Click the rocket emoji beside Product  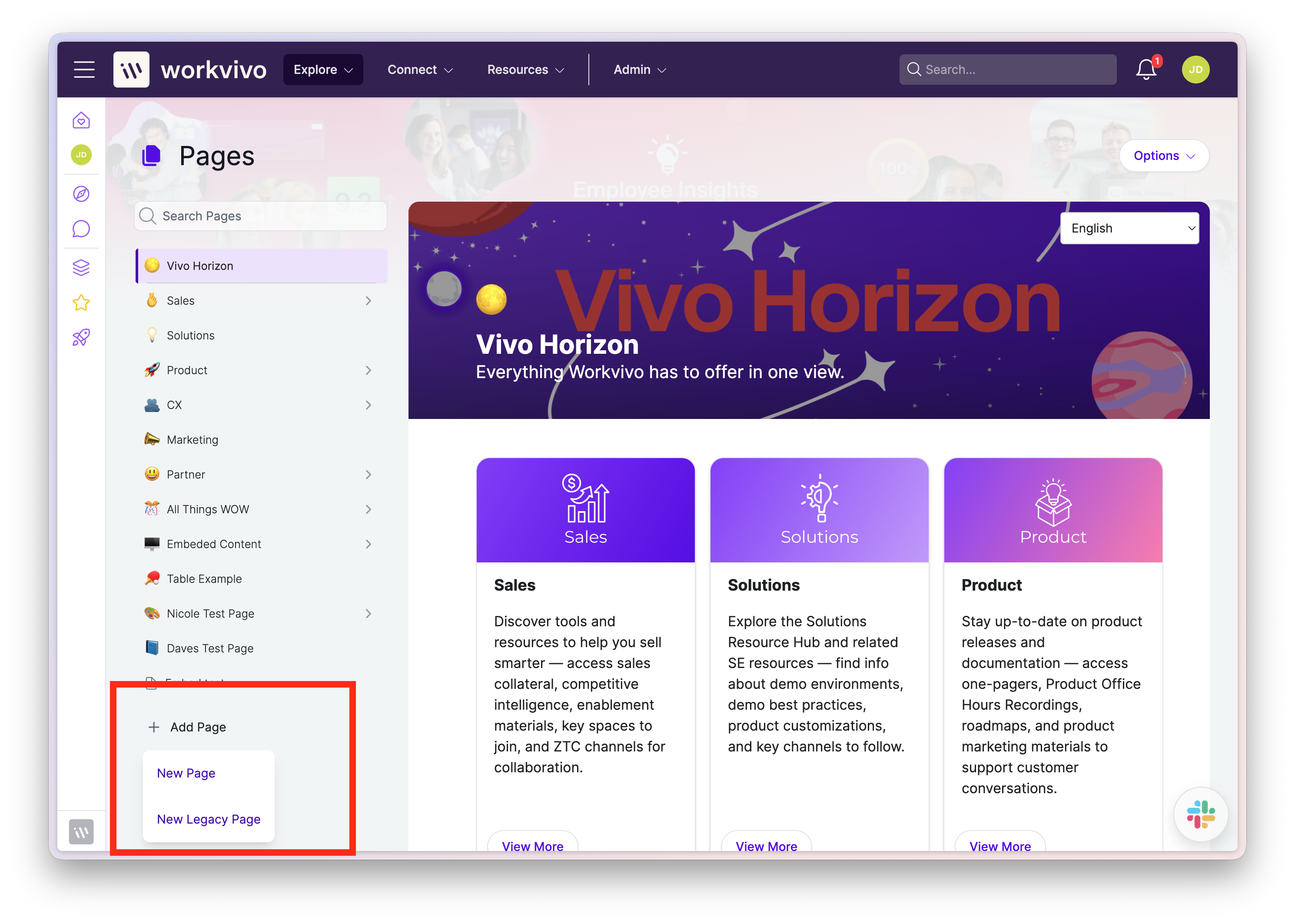coord(152,370)
